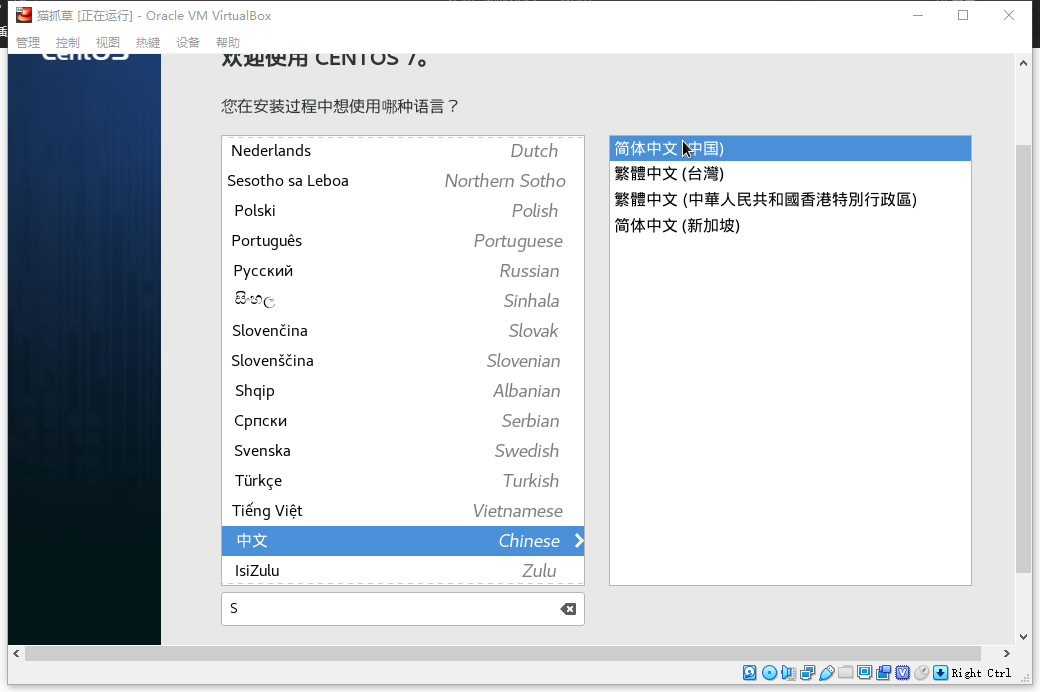Select the highlighted 中文 (Chinese) row
The height and width of the screenshot is (692, 1040).
tap(403, 541)
